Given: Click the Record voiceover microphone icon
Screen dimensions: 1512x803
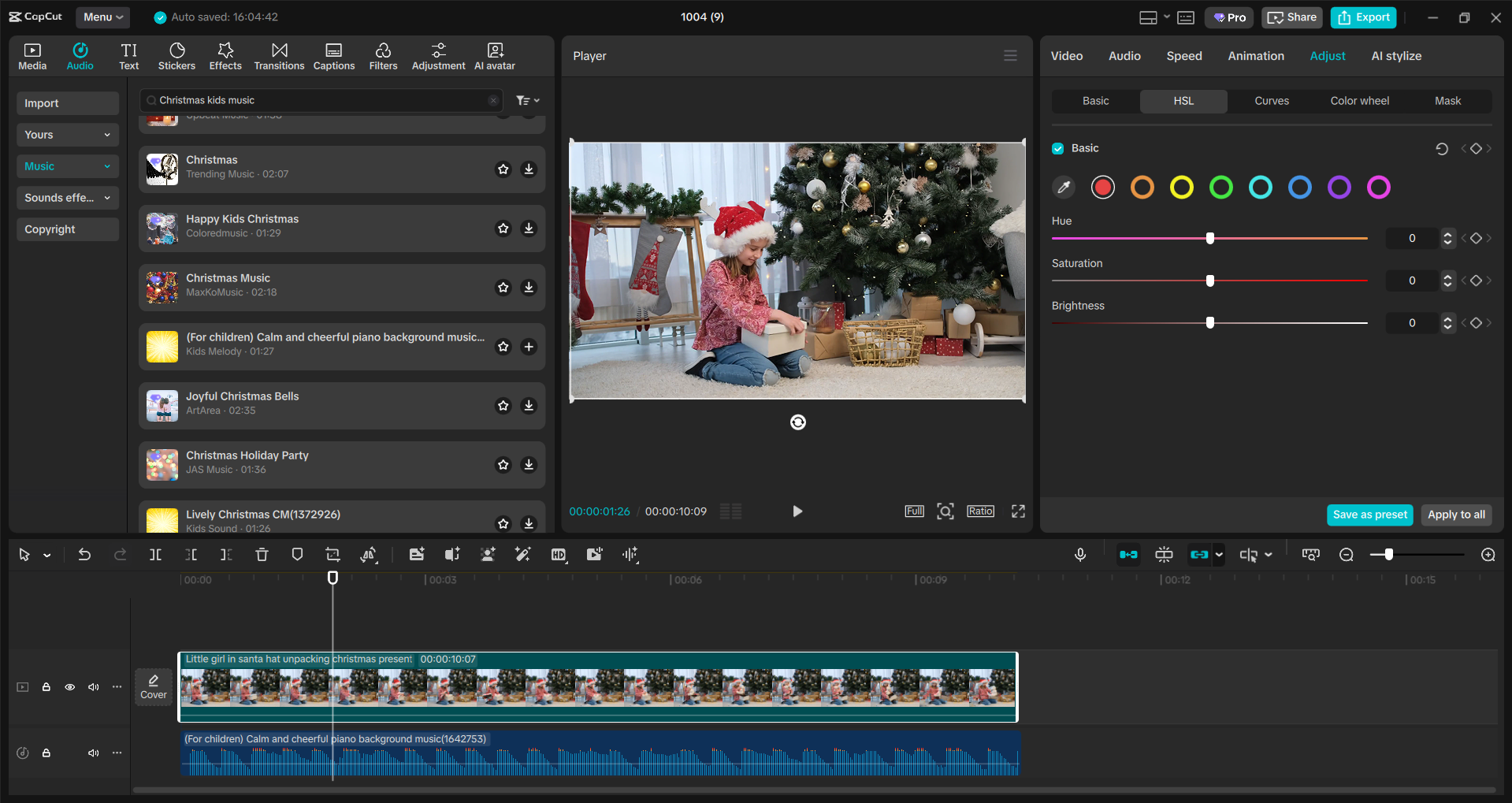Looking at the screenshot, I should click(x=1080, y=554).
